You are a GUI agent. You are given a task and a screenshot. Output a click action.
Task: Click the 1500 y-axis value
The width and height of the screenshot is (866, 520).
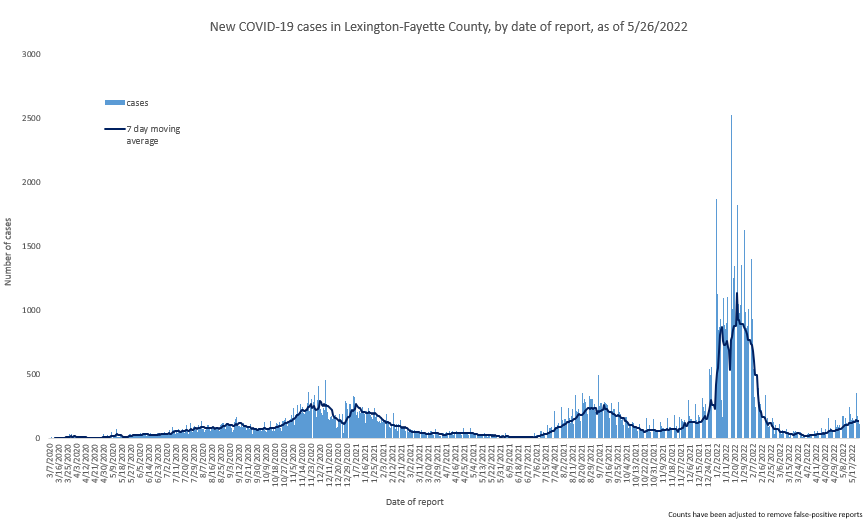pyautogui.click(x=31, y=246)
